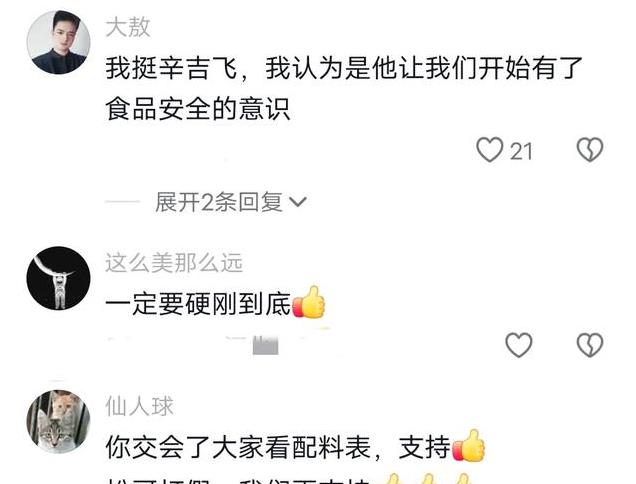Click thumbs-up emoji after 硬刚到底
This screenshot has width=636, height=484.
click(x=309, y=302)
